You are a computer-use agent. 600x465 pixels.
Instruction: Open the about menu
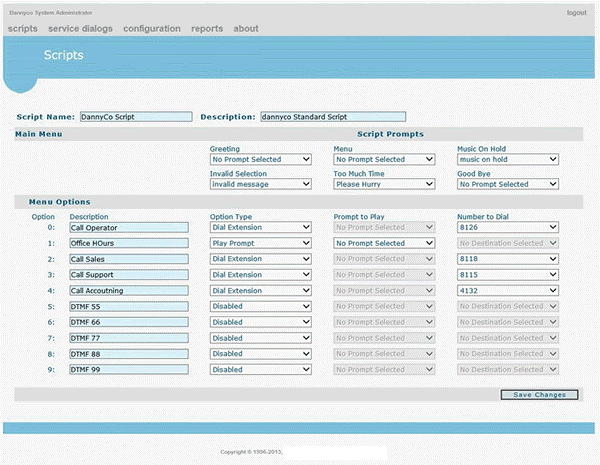(246, 29)
